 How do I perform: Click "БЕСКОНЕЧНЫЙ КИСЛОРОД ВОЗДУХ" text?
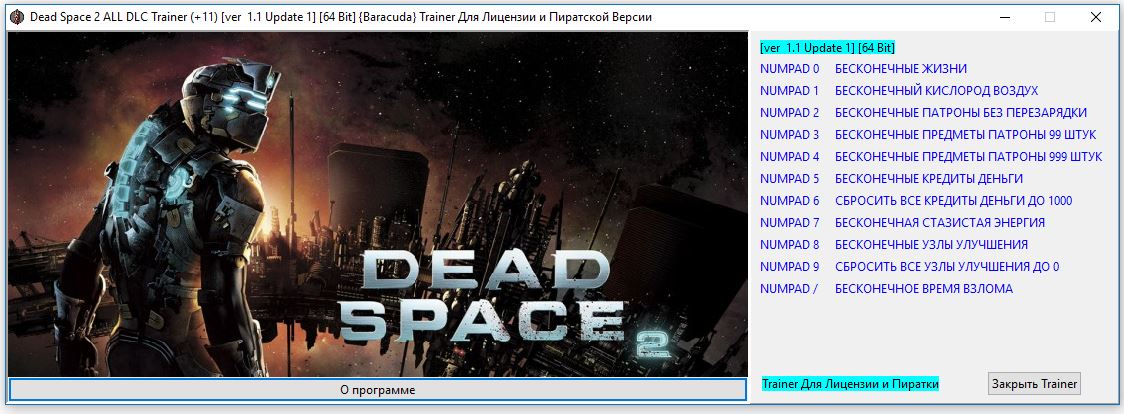[936, 91]
